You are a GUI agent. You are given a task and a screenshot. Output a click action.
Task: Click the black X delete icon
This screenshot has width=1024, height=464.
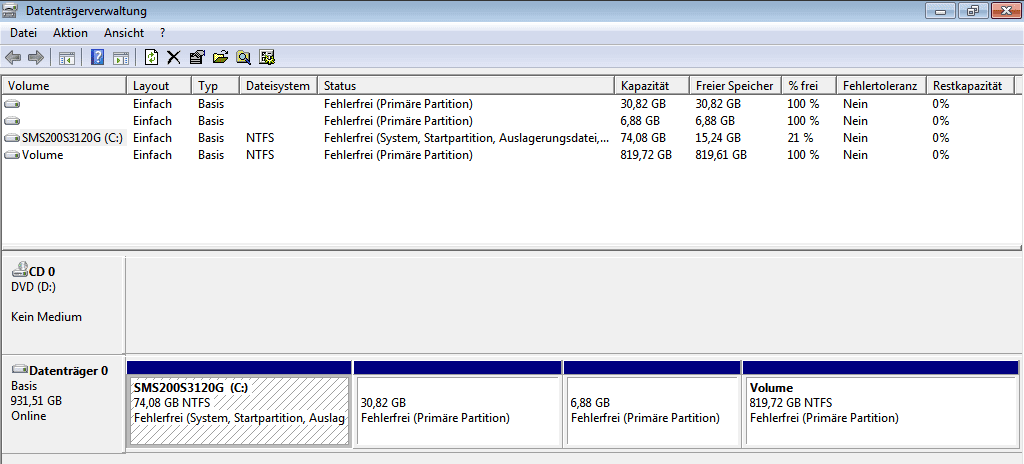[x=173, y=58]
